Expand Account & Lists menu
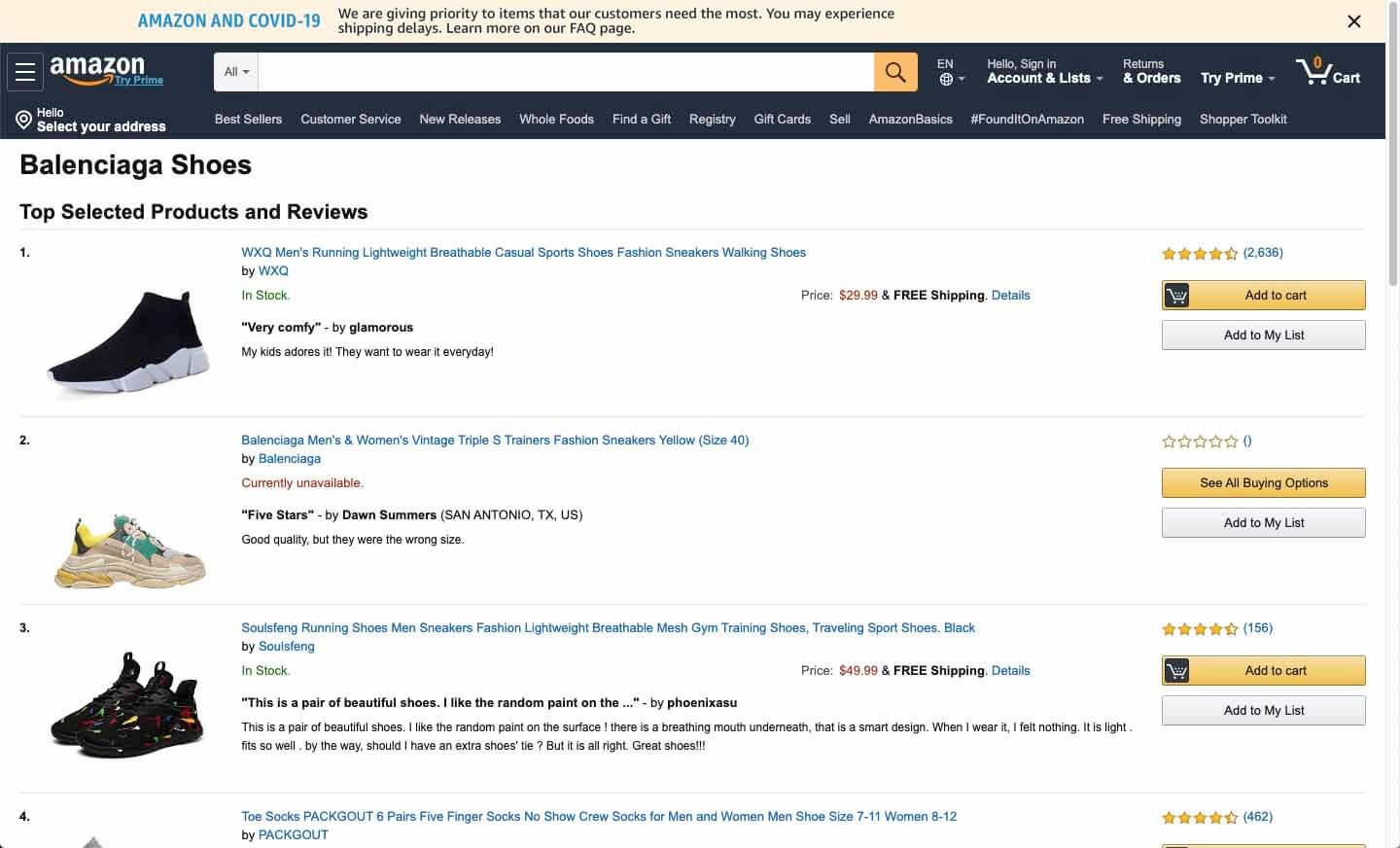Viewport: 1400px width, 848px height. 1045,71
